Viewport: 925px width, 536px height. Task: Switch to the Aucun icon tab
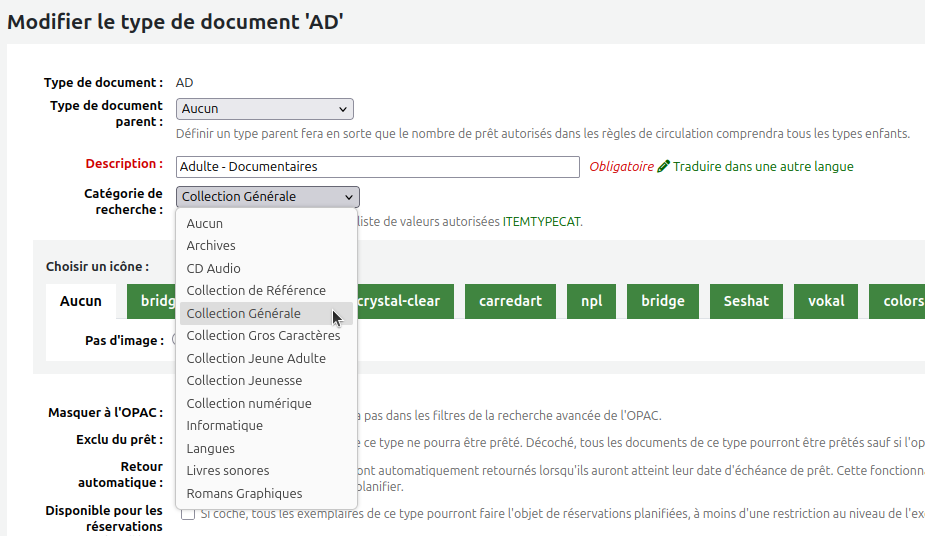click(81, 301)
